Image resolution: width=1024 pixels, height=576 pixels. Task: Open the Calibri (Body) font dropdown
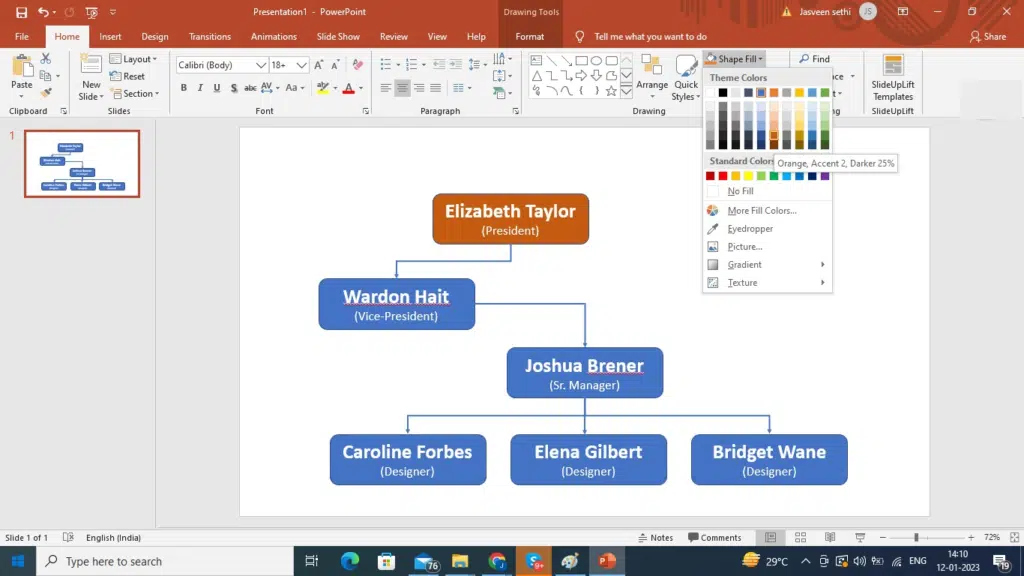pos(261,65)
